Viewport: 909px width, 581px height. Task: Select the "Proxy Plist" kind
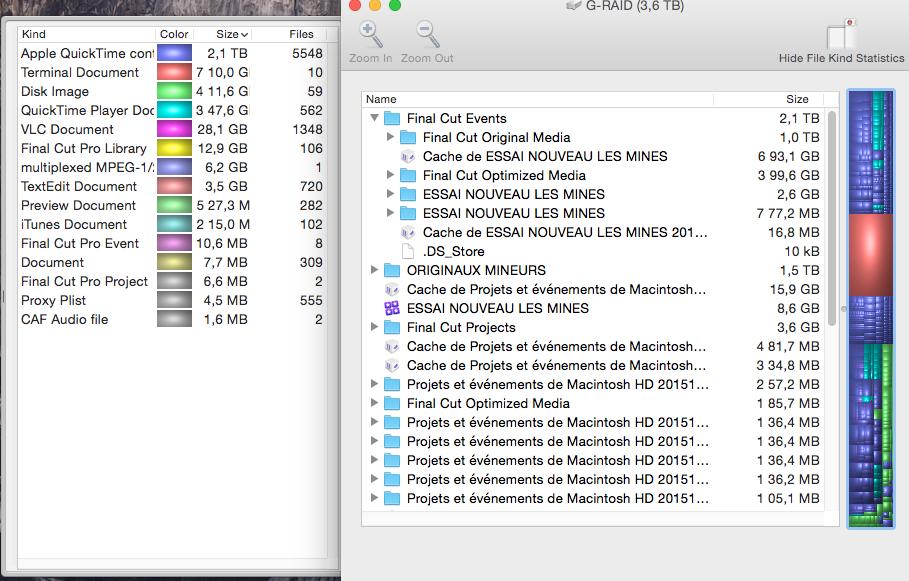pos(53,300)
